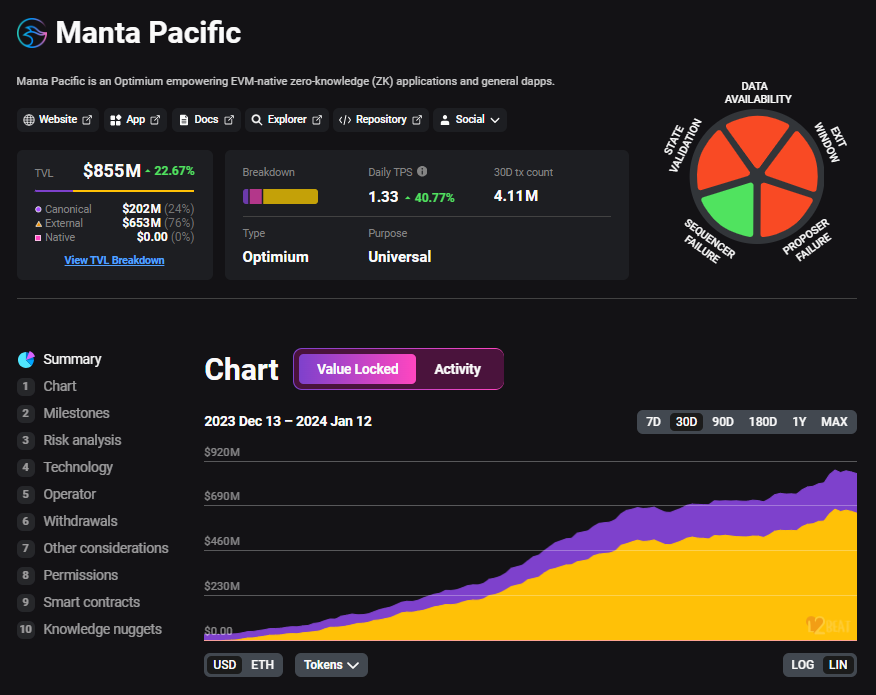The height and width of the screenshot is (695, 876).
Task: Click the Canonical purple circle legend icon
Action: coord(38,209)
